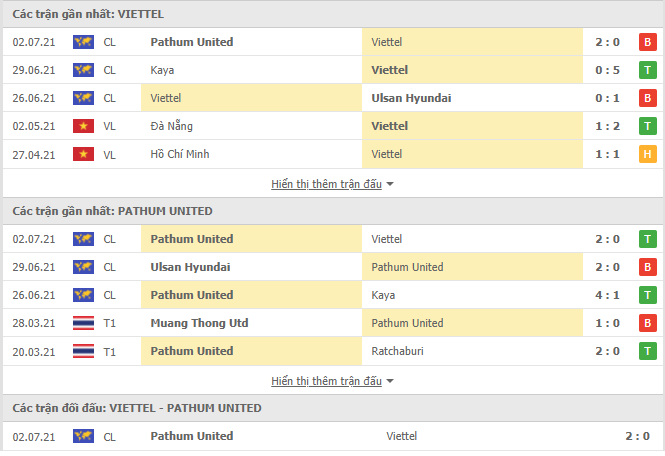Click the Vietnam flag icon for Đà Nẵng match
The height and width of the screenshot is (456, 665).
pos(83,126)
